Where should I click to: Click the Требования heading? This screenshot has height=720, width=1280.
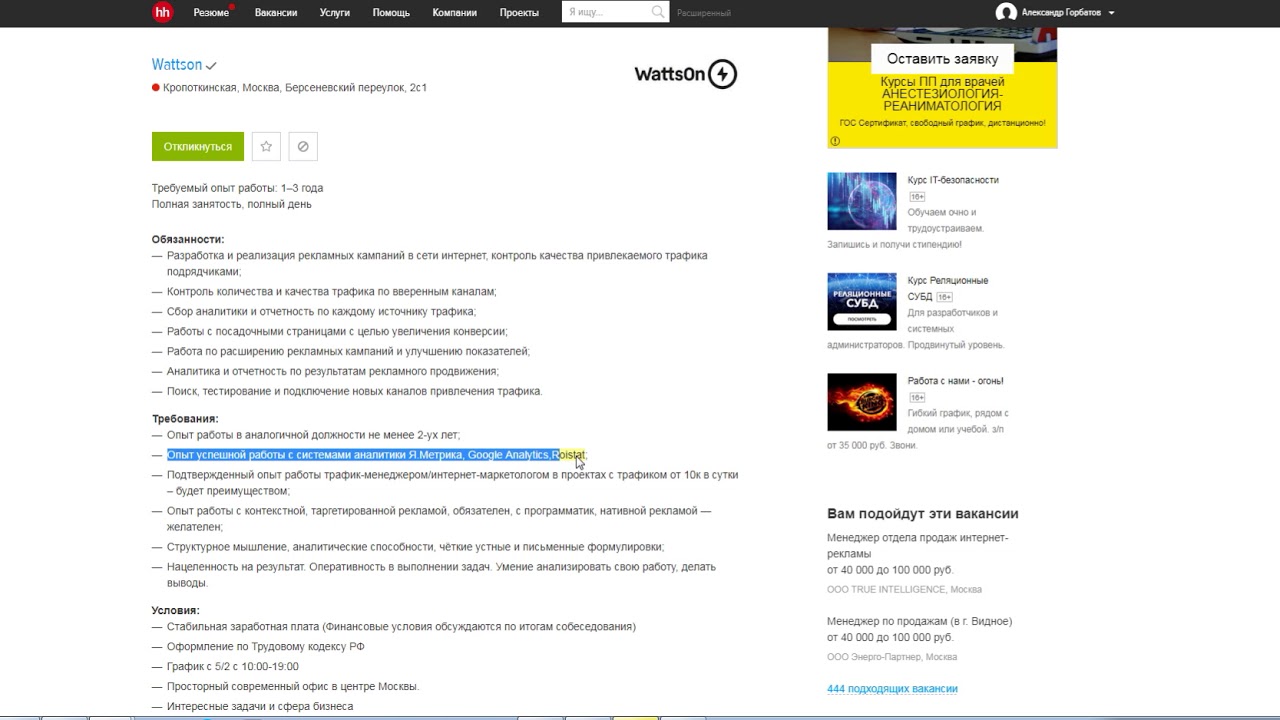point(185,419)
